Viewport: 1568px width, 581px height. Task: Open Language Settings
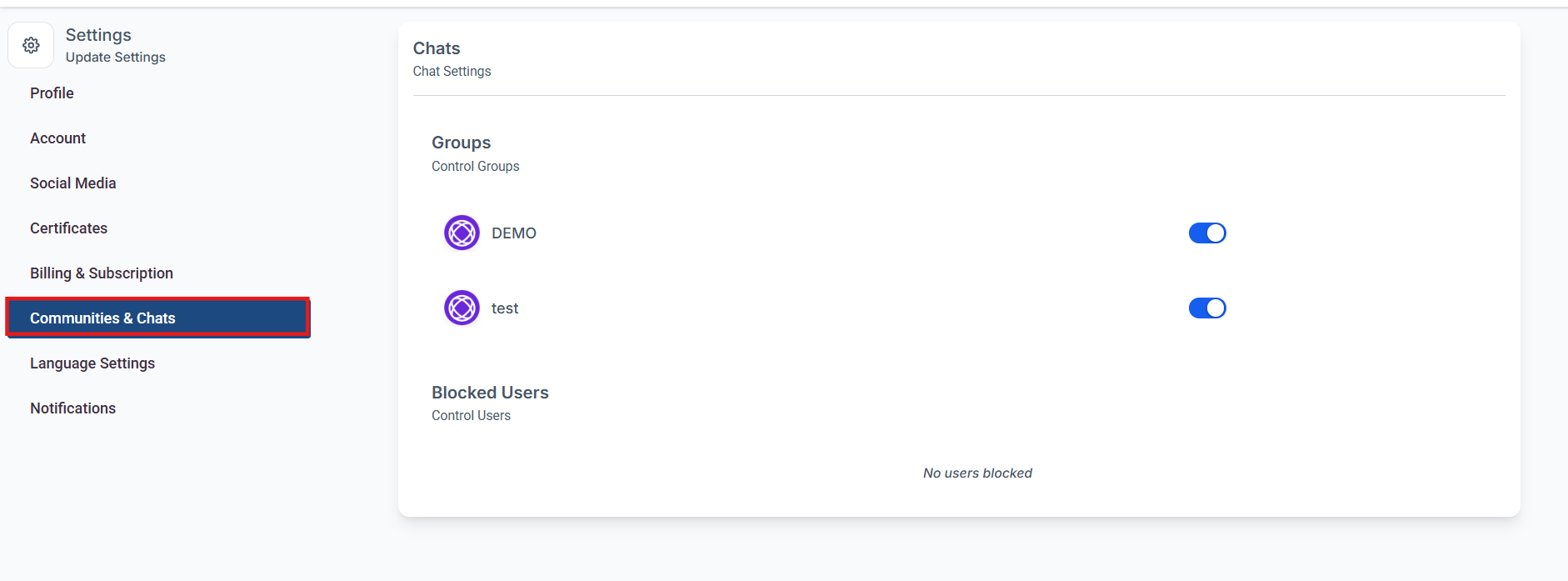[x=92, y=363]
